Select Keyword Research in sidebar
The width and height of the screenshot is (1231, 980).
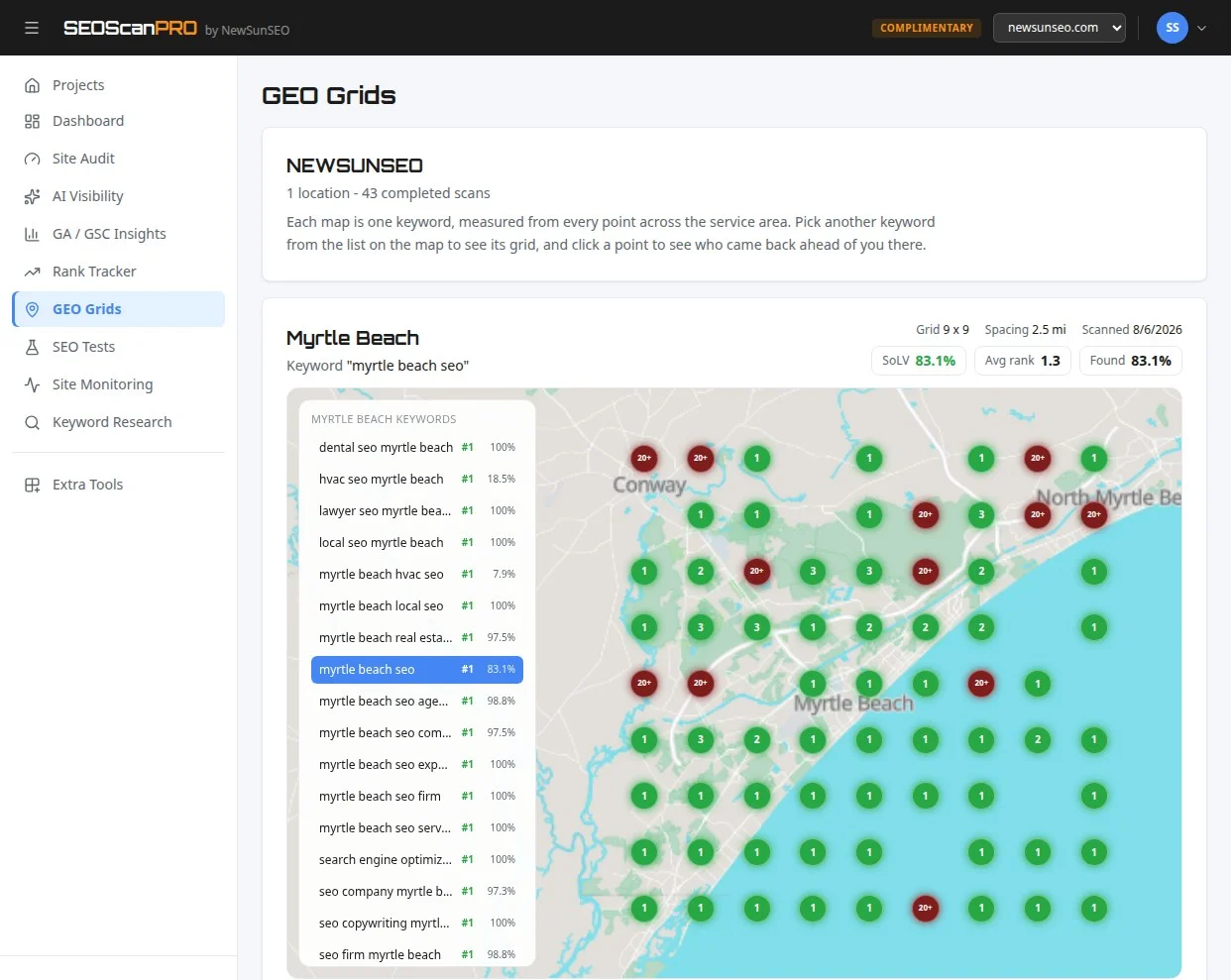pyautogui.click(x=119, y=422)
